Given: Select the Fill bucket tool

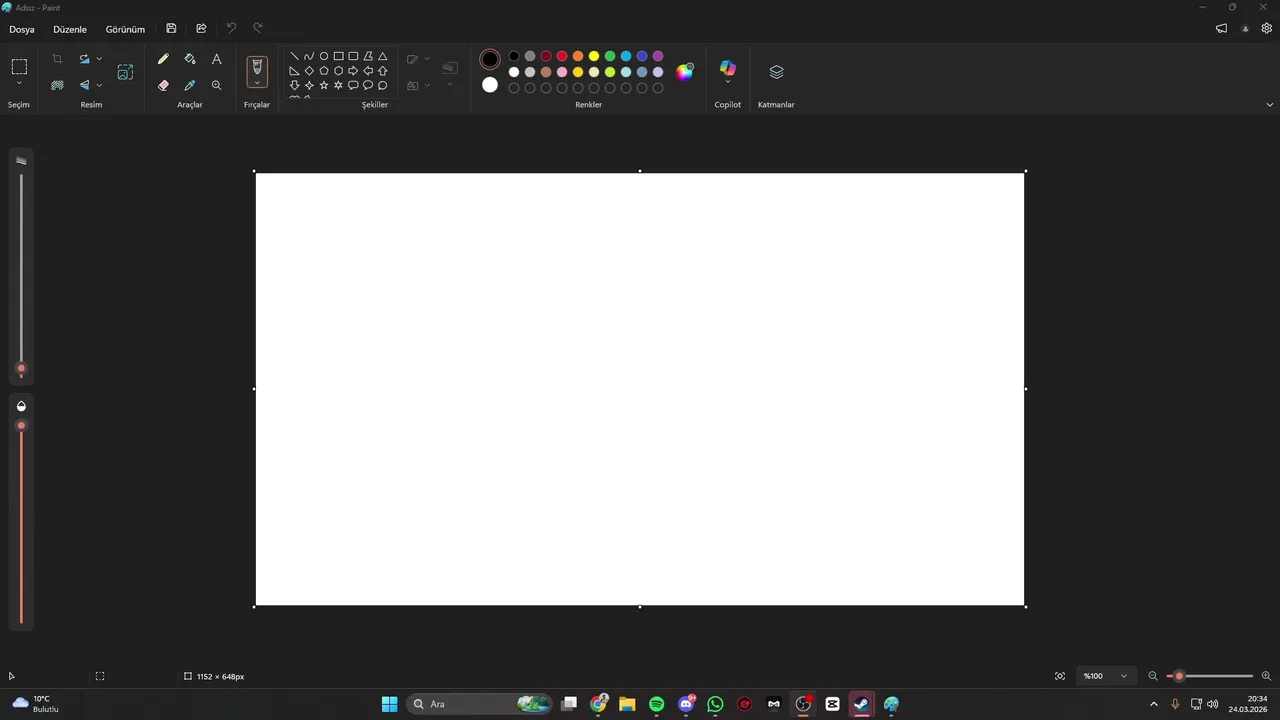Looking at the screenshot, I should click(x=190, y=59).
